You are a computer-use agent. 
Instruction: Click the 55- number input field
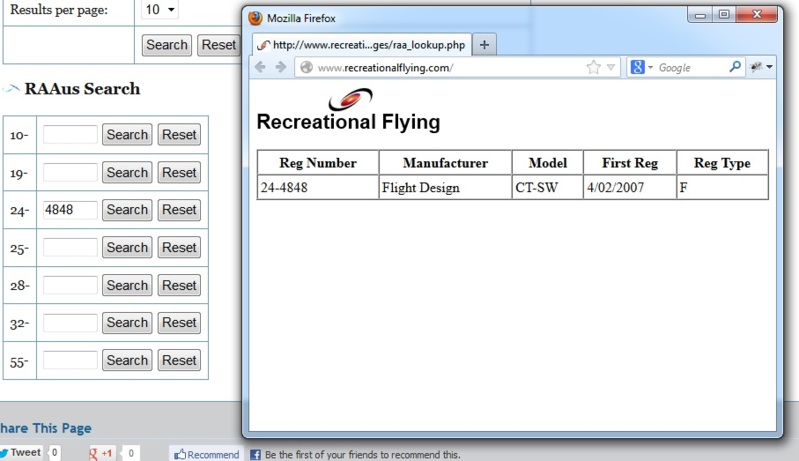[70, 360]
